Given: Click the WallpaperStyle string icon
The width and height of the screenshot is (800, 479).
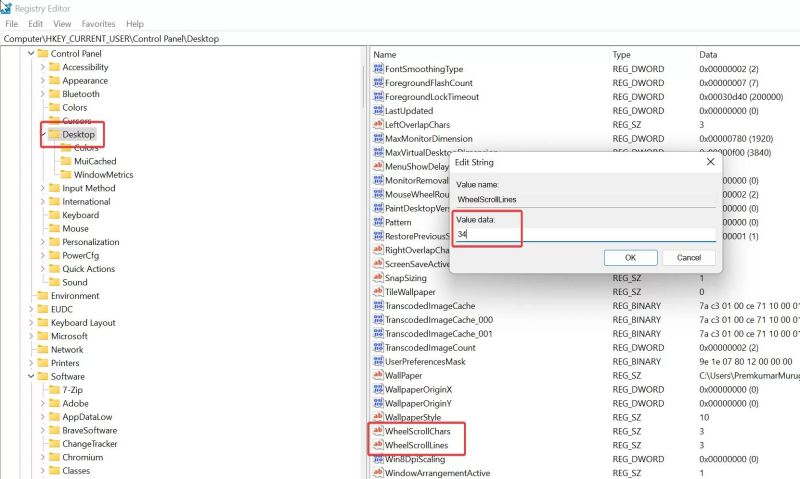Looking at the screenshot, I should [x=378, y=417].
